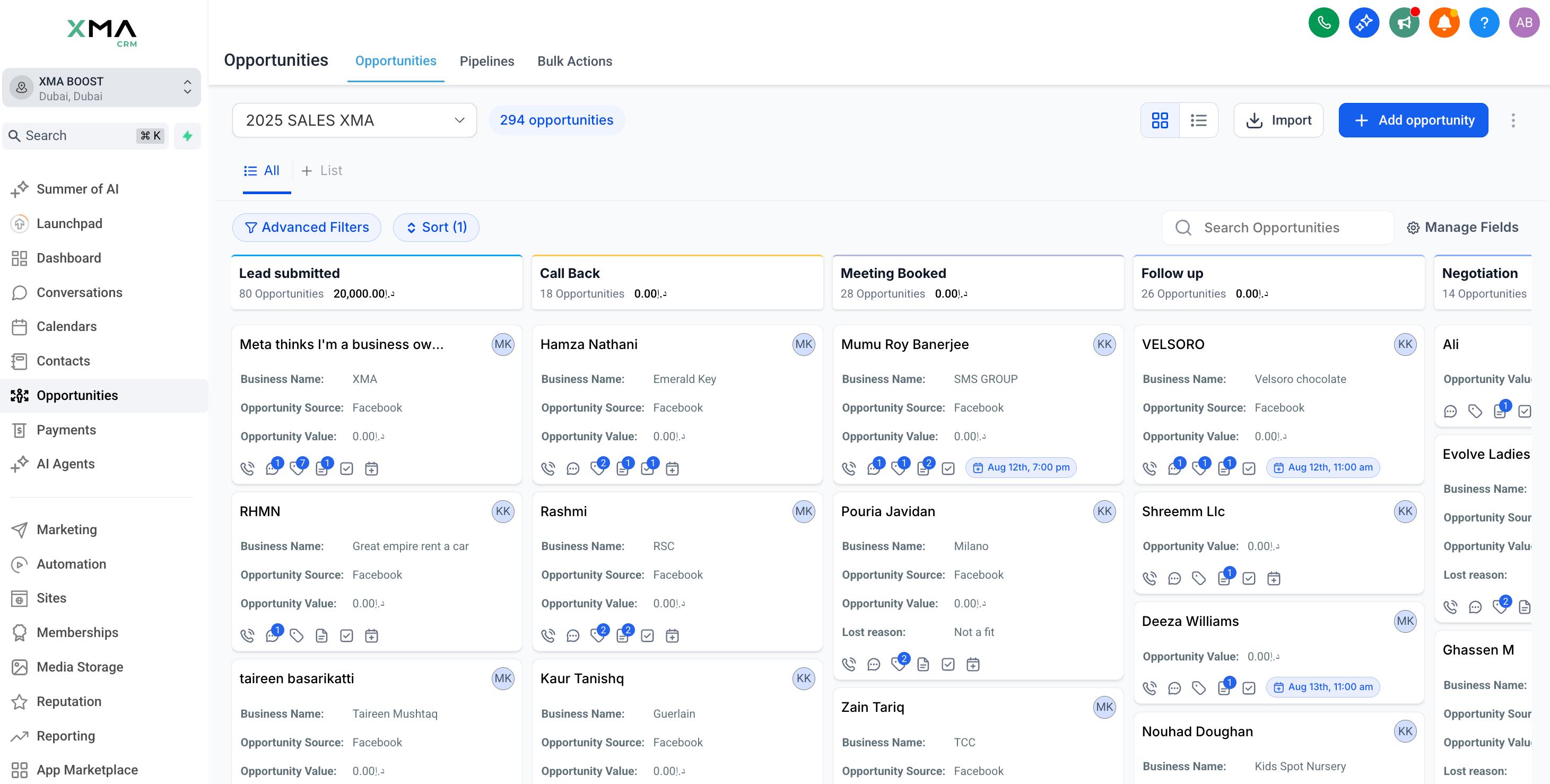This screenshot has height=784, width=1550.
Task: Open Advanced Filters
Action: click(x=306, y=228)
